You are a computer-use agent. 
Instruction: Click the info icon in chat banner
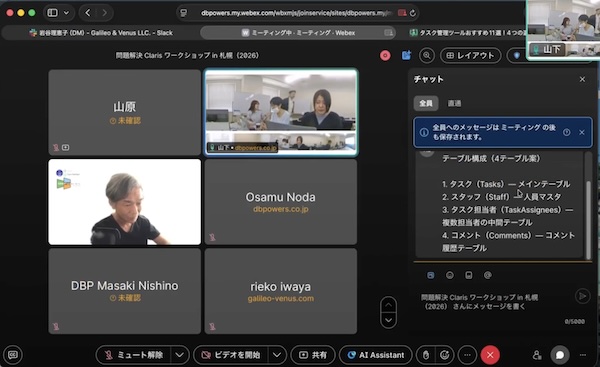424,132
